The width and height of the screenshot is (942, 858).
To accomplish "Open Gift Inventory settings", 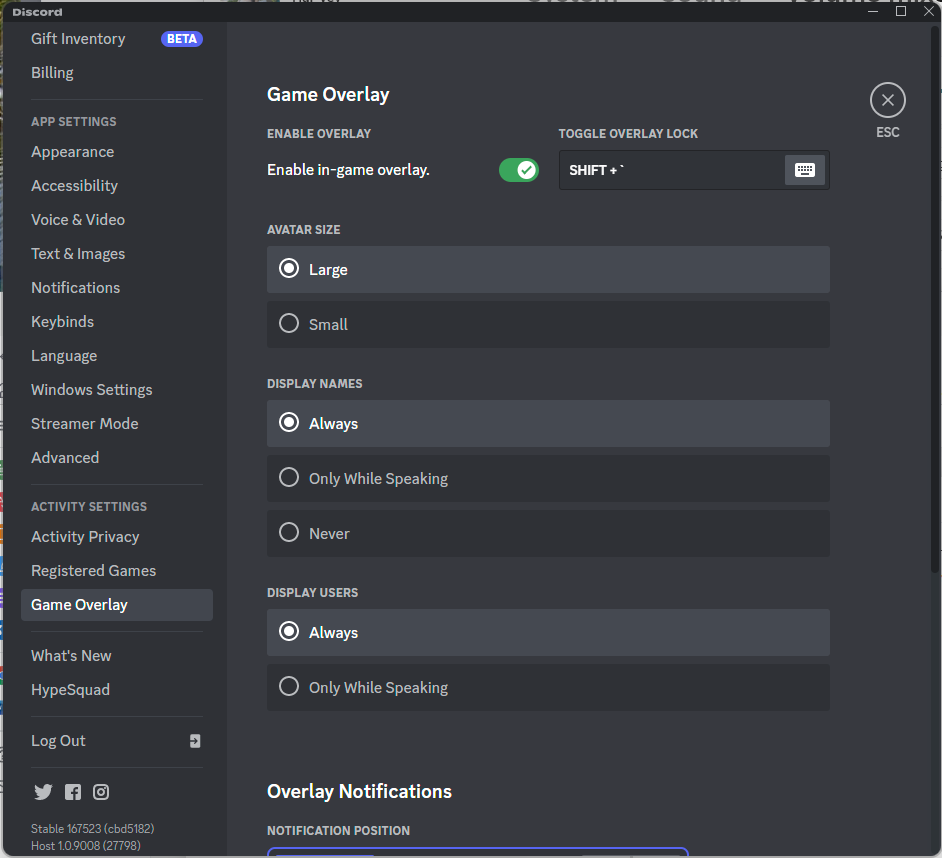I will pos(78,39).
